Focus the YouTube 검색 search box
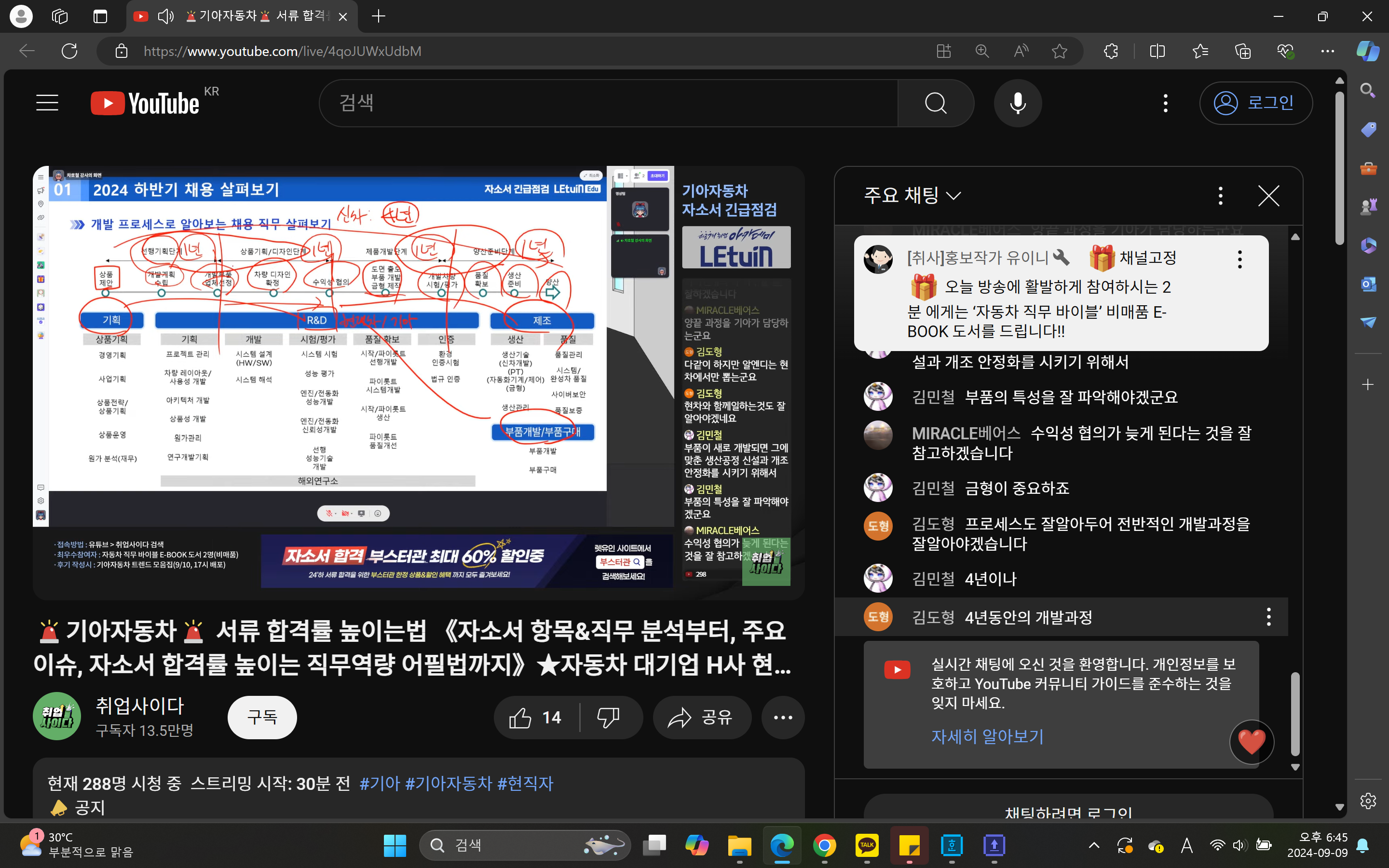1389x868 pixels. (x=608, y=103)
